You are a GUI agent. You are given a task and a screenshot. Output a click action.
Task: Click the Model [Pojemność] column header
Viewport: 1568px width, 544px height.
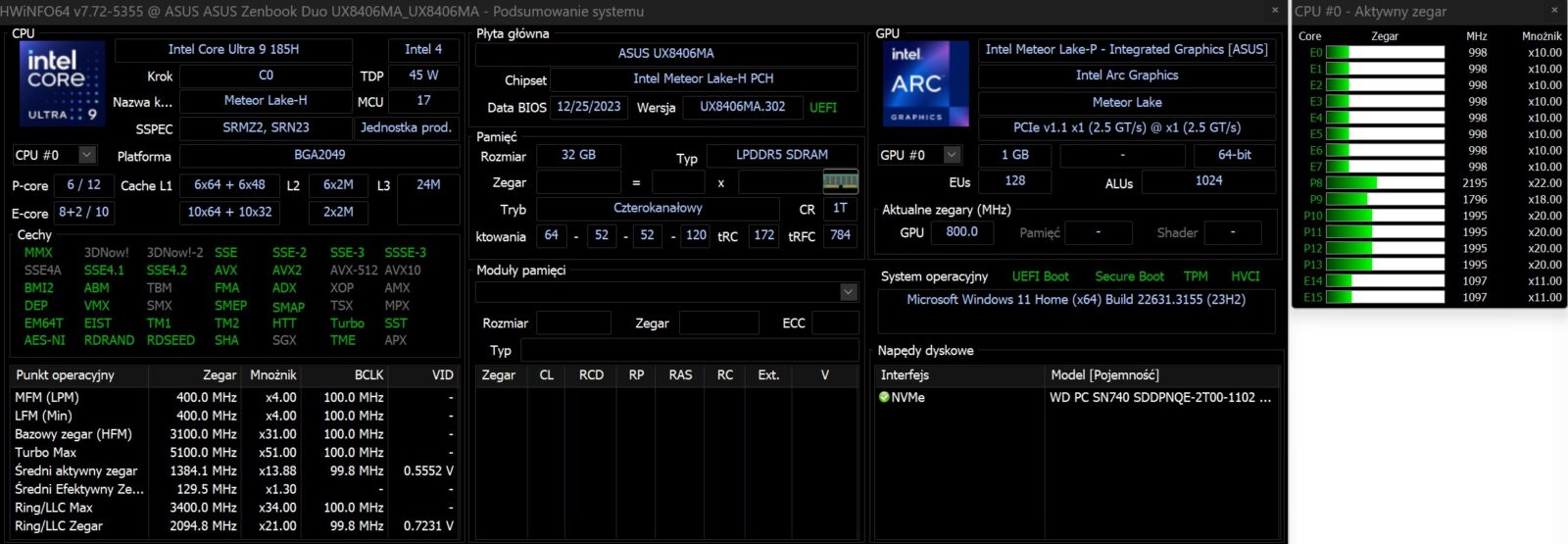1104,374
